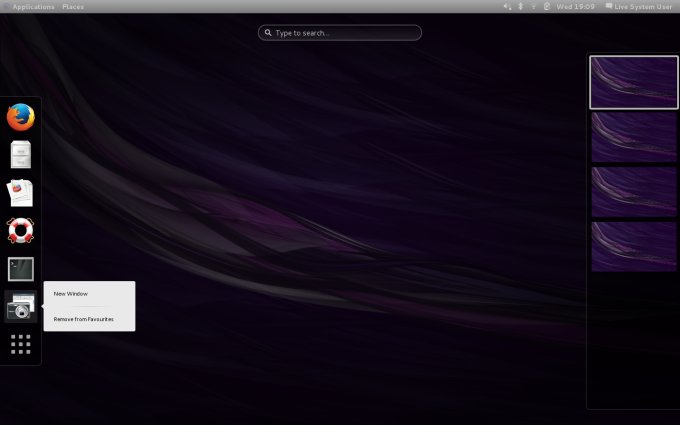
Task: Open the Help lifebuoy icon
Action: click(x=20, y=230)
